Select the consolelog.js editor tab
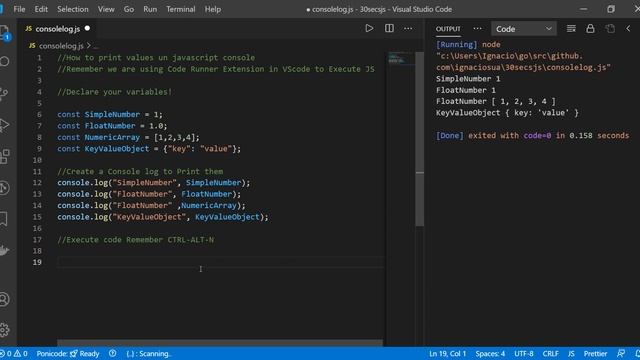The height and width of the screenshot is (360, 640). (58, 29)
